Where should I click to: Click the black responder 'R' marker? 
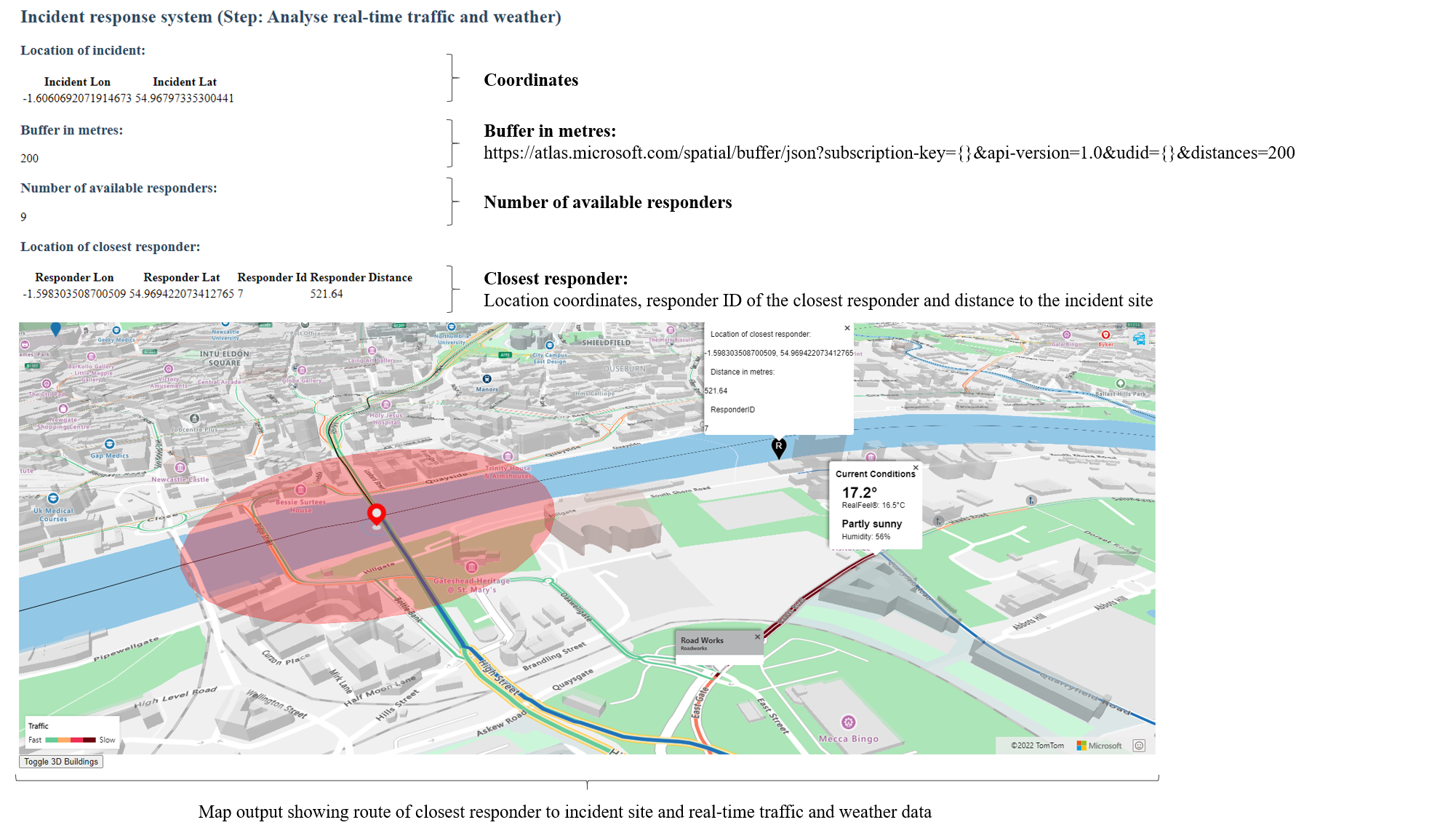[x=778, y=447]
